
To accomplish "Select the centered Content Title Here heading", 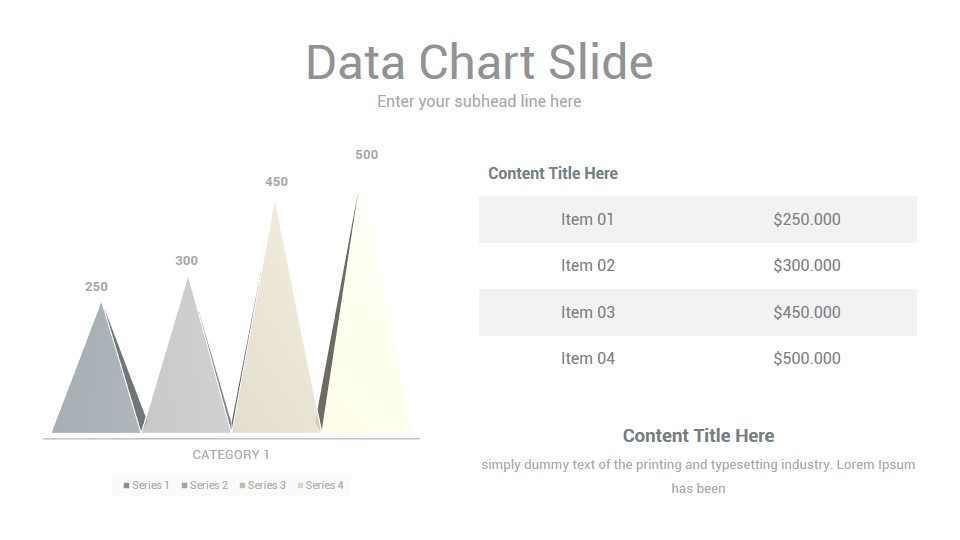I will tap(699, 436).
